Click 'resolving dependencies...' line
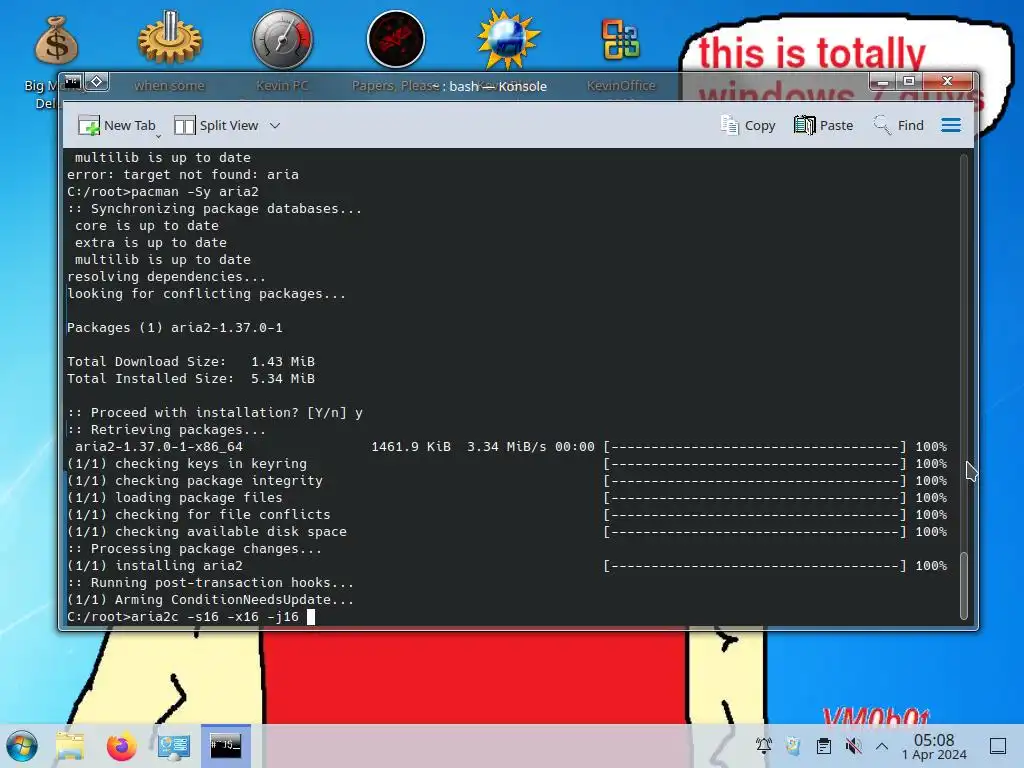Viewport: 1024px width, 768px height. tap(167, 276)
